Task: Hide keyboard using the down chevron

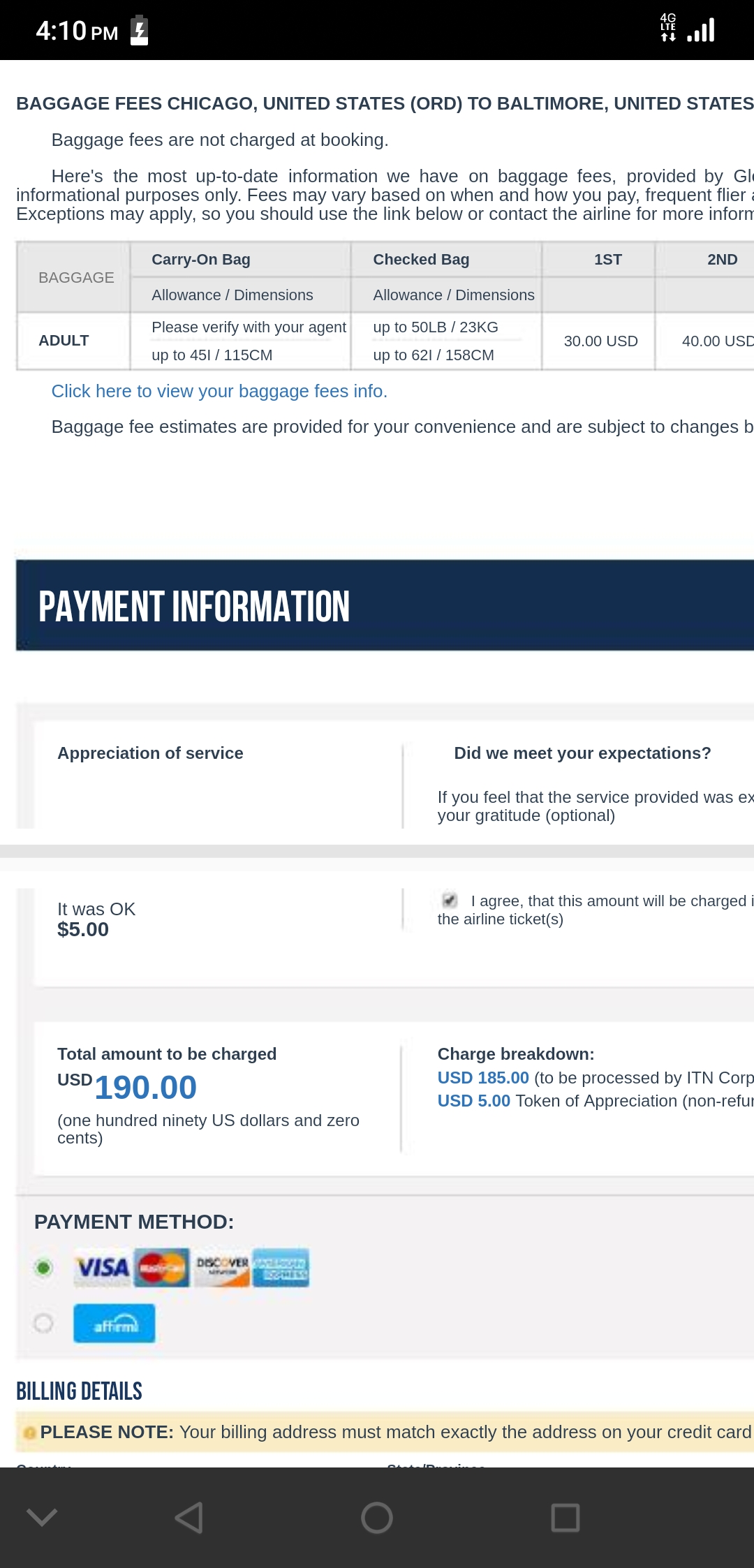Action: click(42, 1517)
